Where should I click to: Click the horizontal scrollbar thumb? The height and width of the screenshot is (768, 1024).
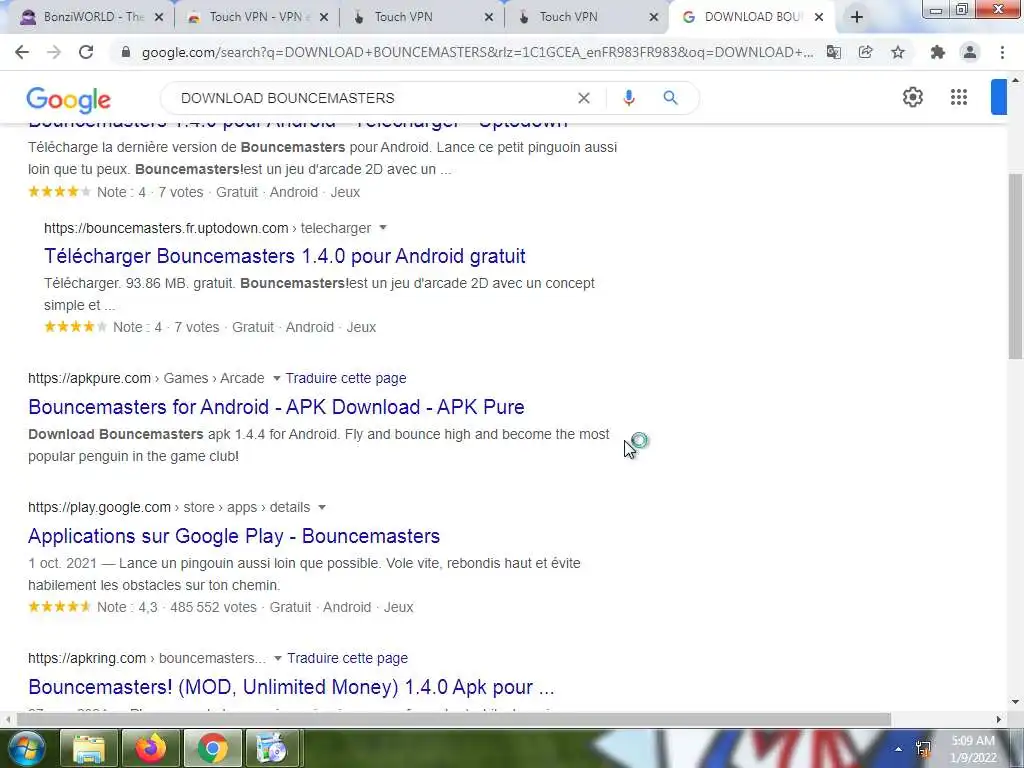454,719
